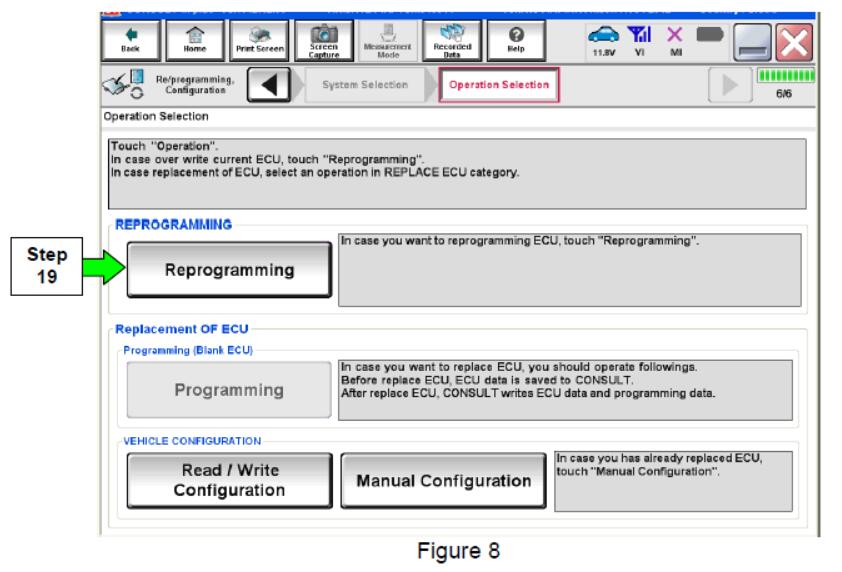Click the Re/programming Configuration icon
This screenshot has height=572, width=842.
tap(124, 84)
